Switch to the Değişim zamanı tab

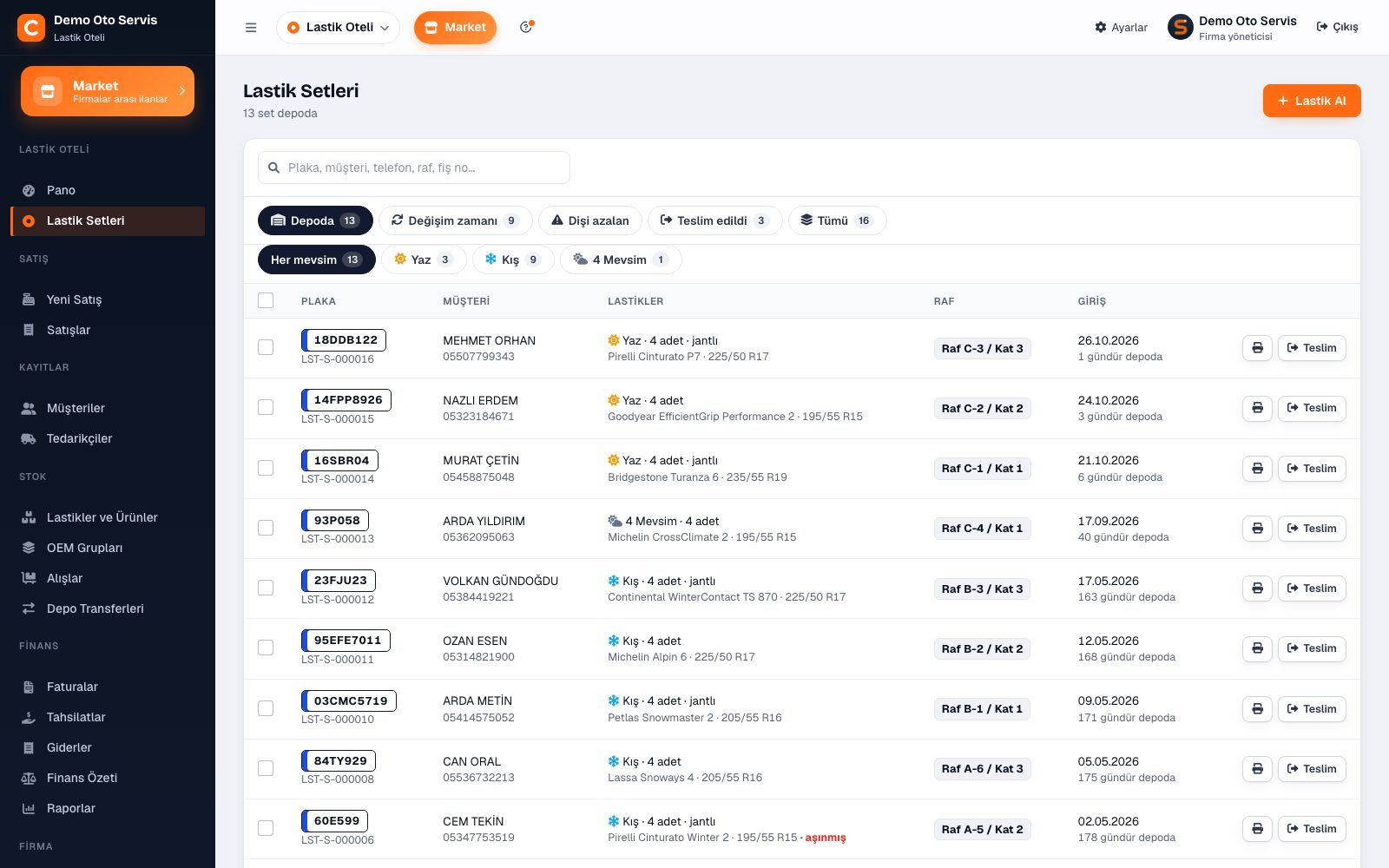pos(455,220)
